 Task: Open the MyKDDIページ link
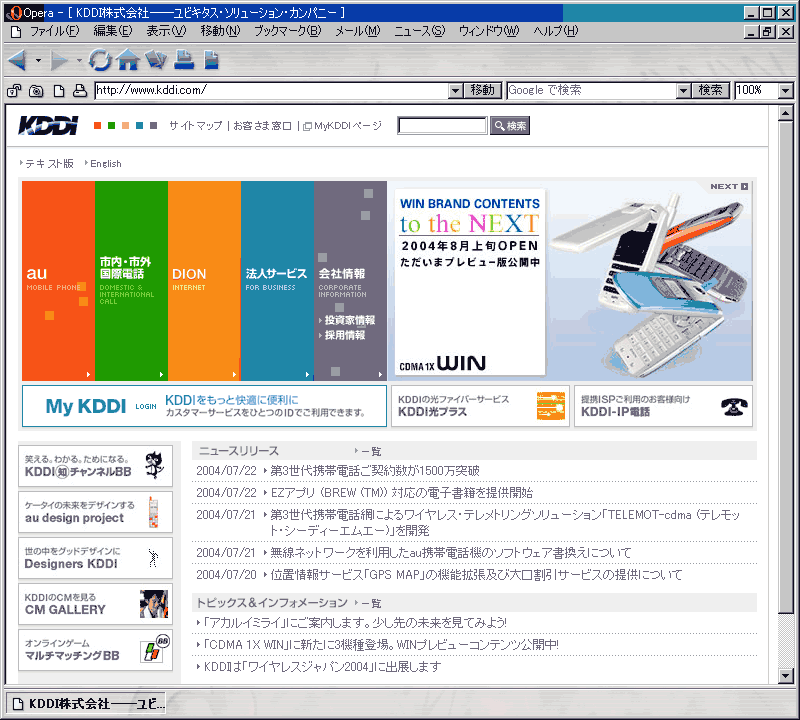coord(342,126)
